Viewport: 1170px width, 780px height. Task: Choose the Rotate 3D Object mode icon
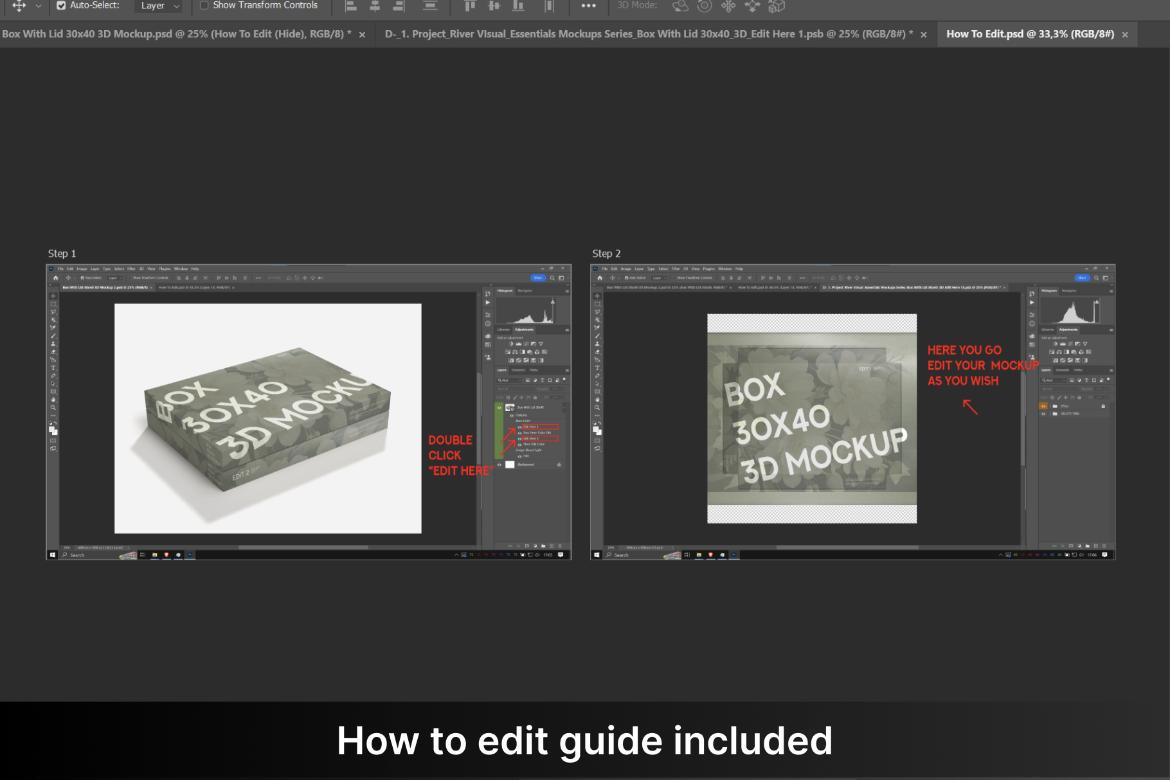680,6
